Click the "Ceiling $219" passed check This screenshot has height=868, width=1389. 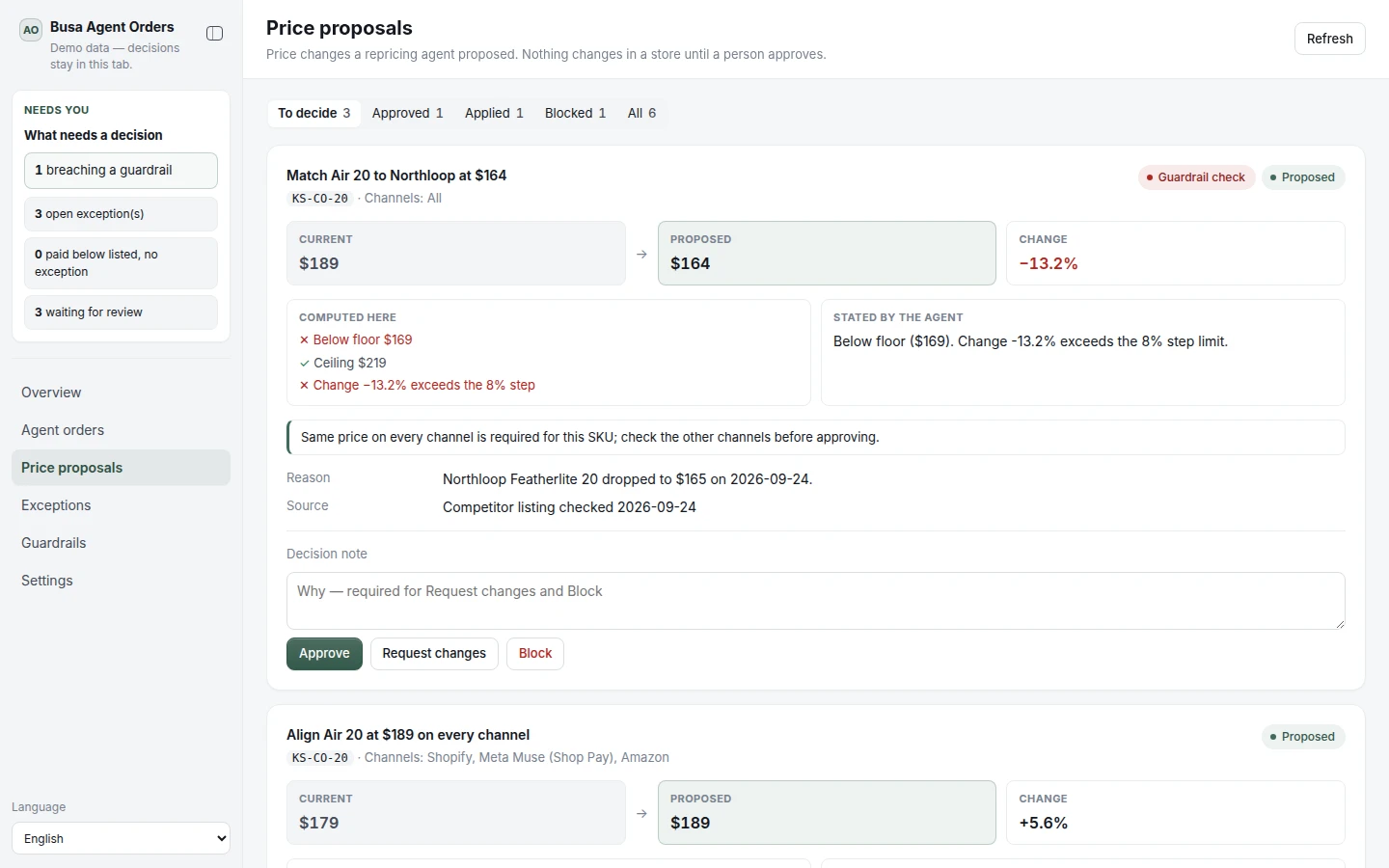click(x=342, y=364)
